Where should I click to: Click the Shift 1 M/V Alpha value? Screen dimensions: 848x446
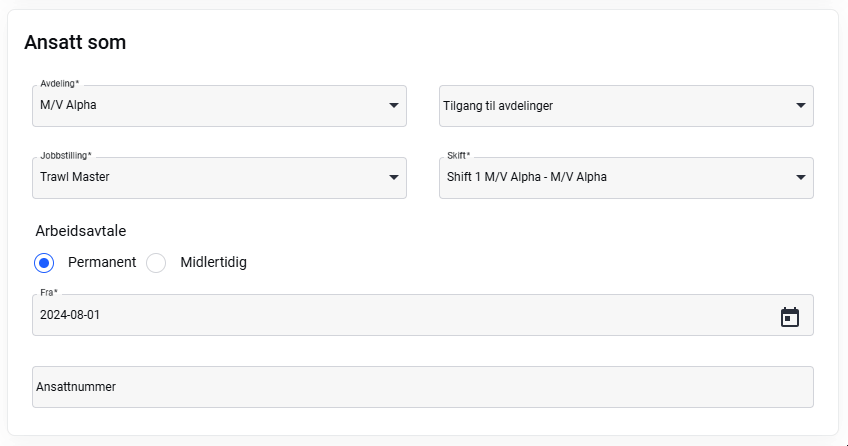pos(527,177)
